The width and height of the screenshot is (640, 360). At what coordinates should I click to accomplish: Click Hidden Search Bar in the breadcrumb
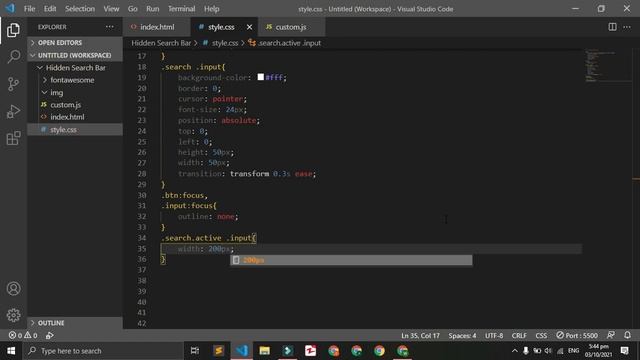pyautogui.click(x=161, y=43)
